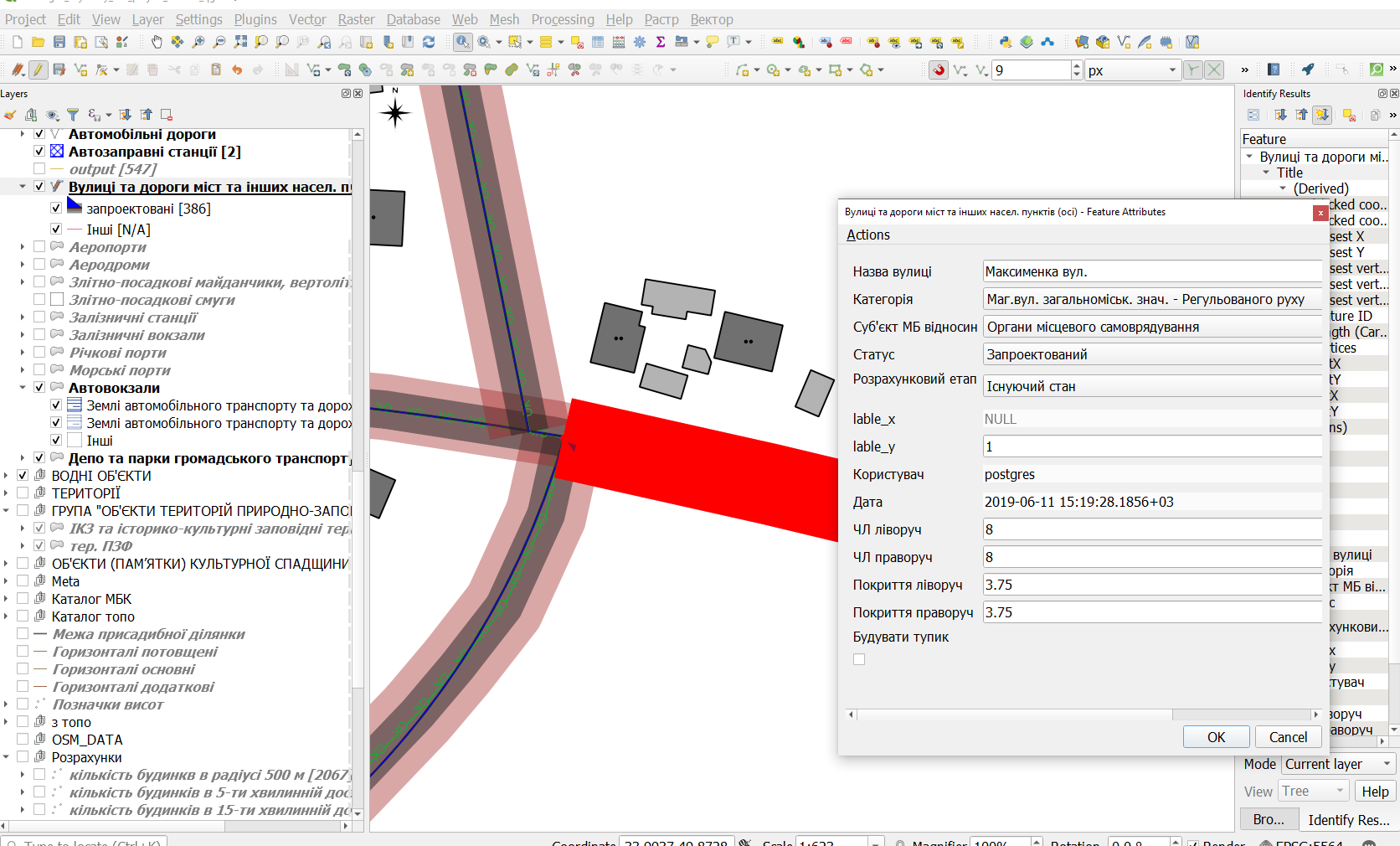Open the Mode Current layer dropdown
This screenshot has height=846, width=1400.
click(1338, 764)
